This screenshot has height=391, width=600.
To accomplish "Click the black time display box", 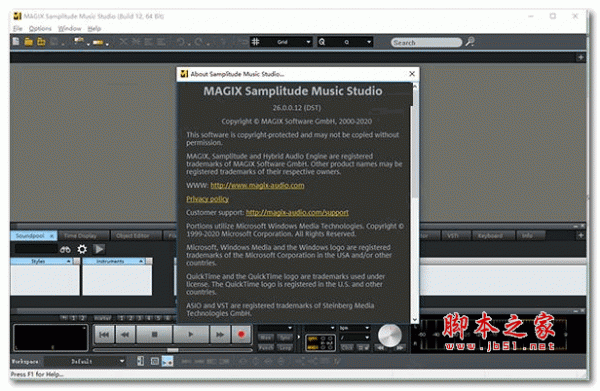I will click(x=51, y=337).
